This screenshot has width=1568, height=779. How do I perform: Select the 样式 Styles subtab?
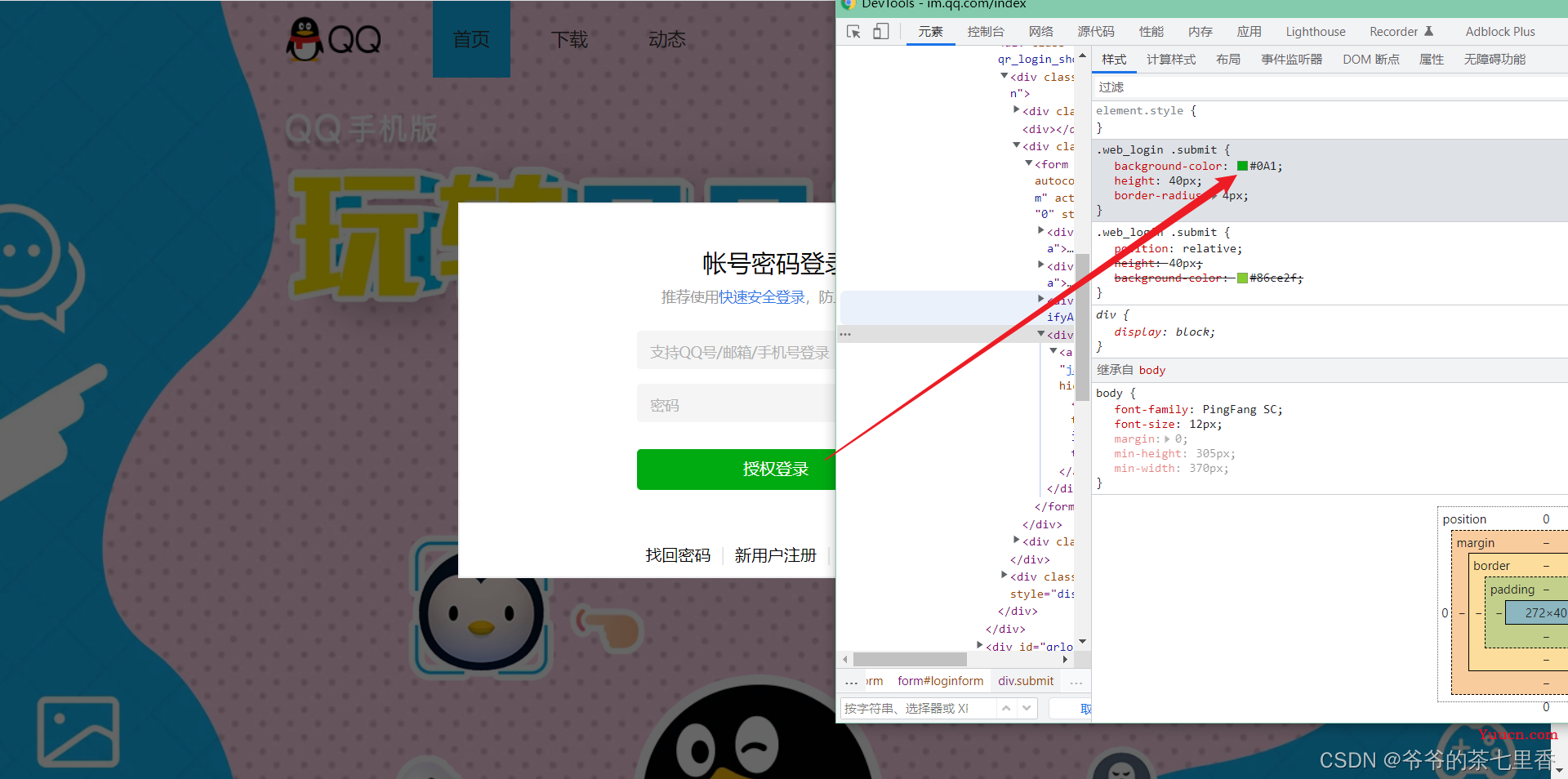point(1114,60)
